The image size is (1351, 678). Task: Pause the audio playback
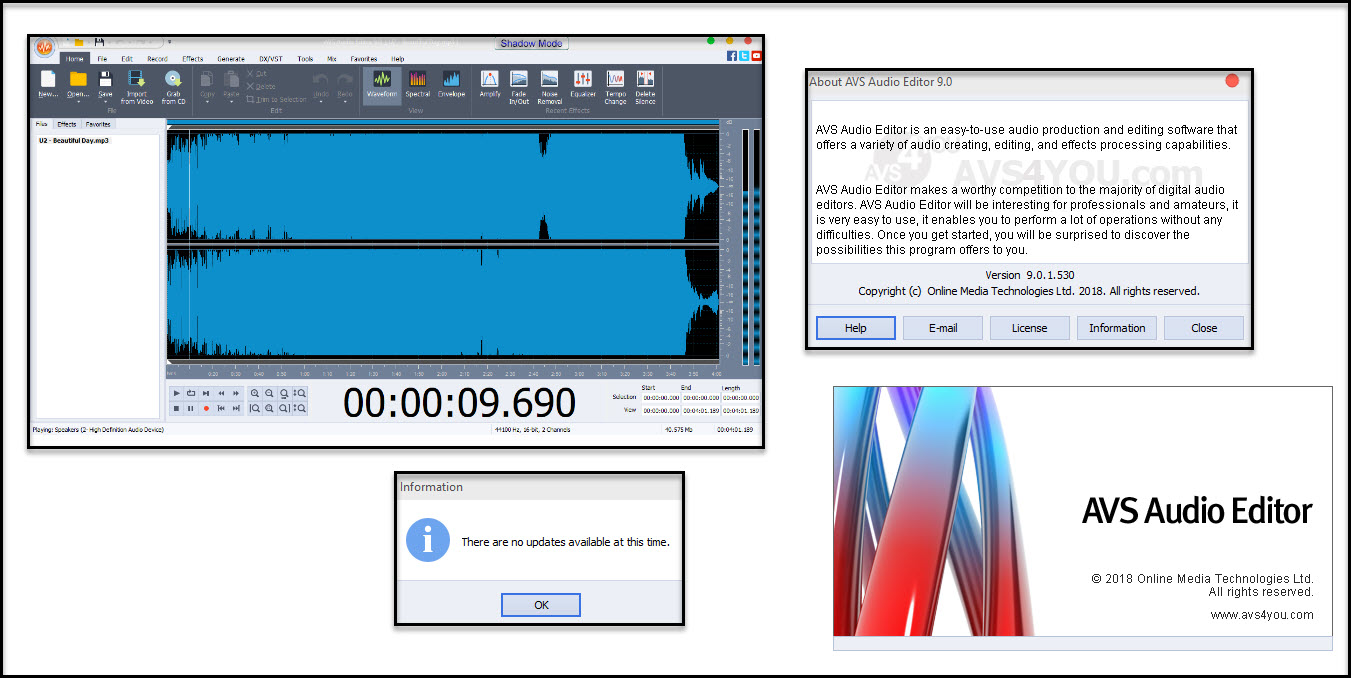[191, 408]
